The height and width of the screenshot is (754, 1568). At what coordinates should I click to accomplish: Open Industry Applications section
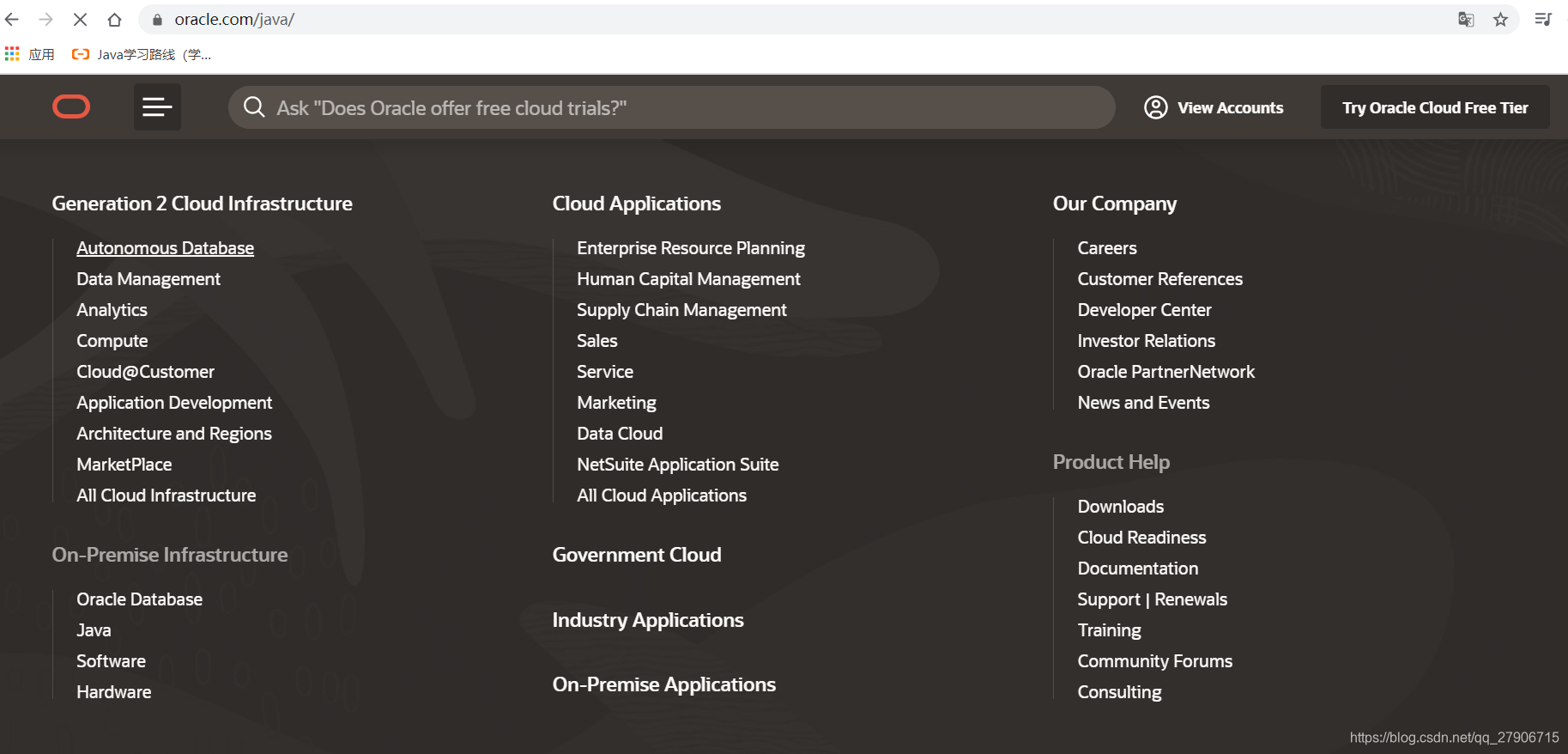tap(648, 620)
